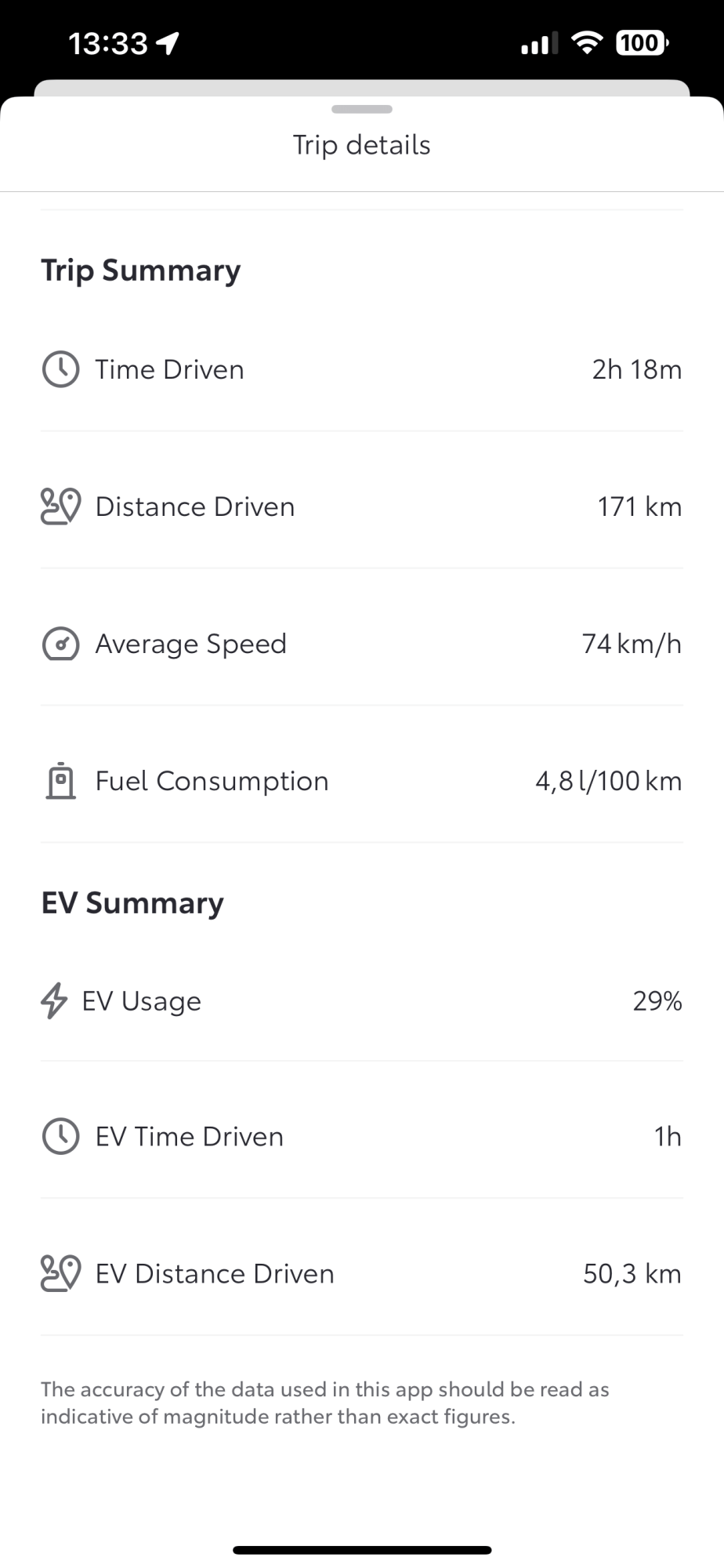The width and height of the screenshot is (724, 1568).
Task: Tap the battery indicator showing 100
Action: point(642,42)
